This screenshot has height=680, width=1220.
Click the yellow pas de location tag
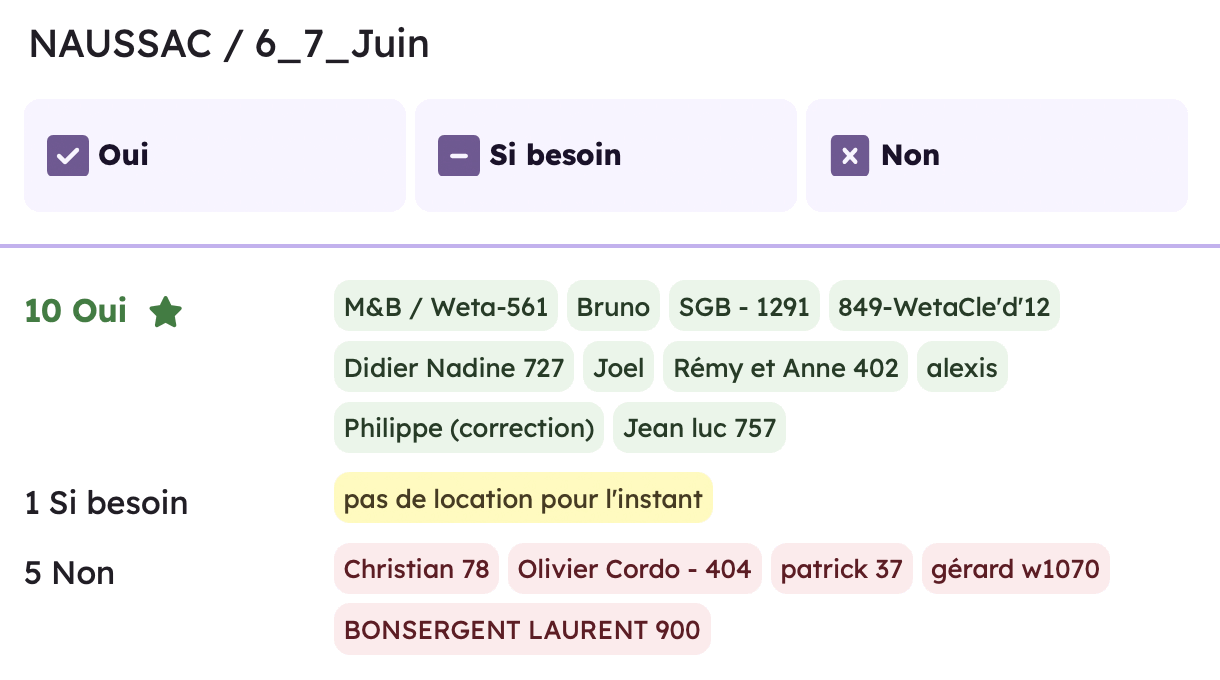click(523, 498)
